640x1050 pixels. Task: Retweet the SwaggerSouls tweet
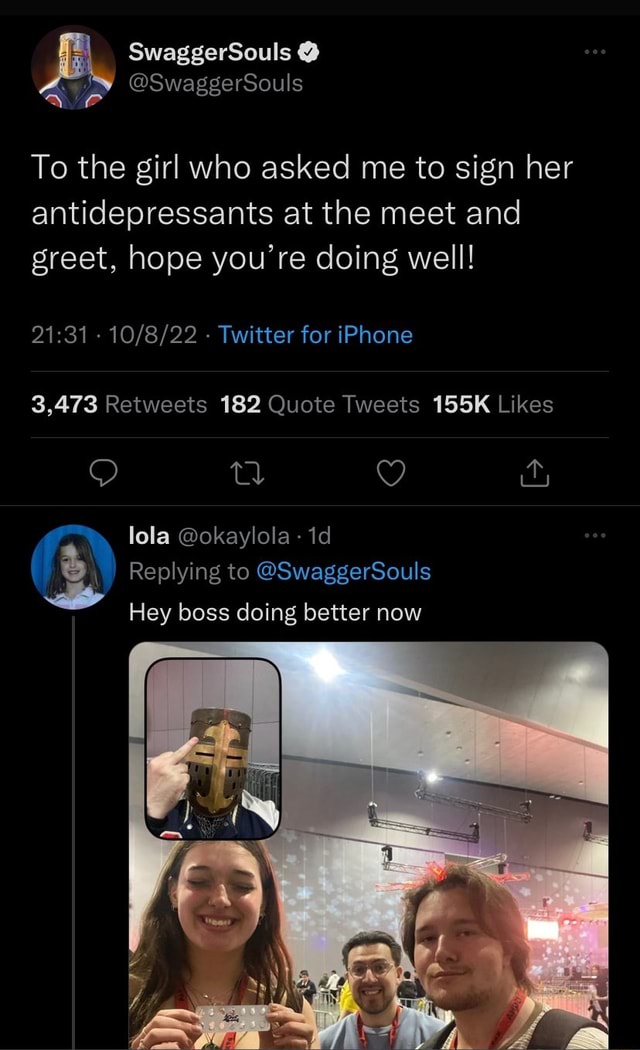point(246,474)
